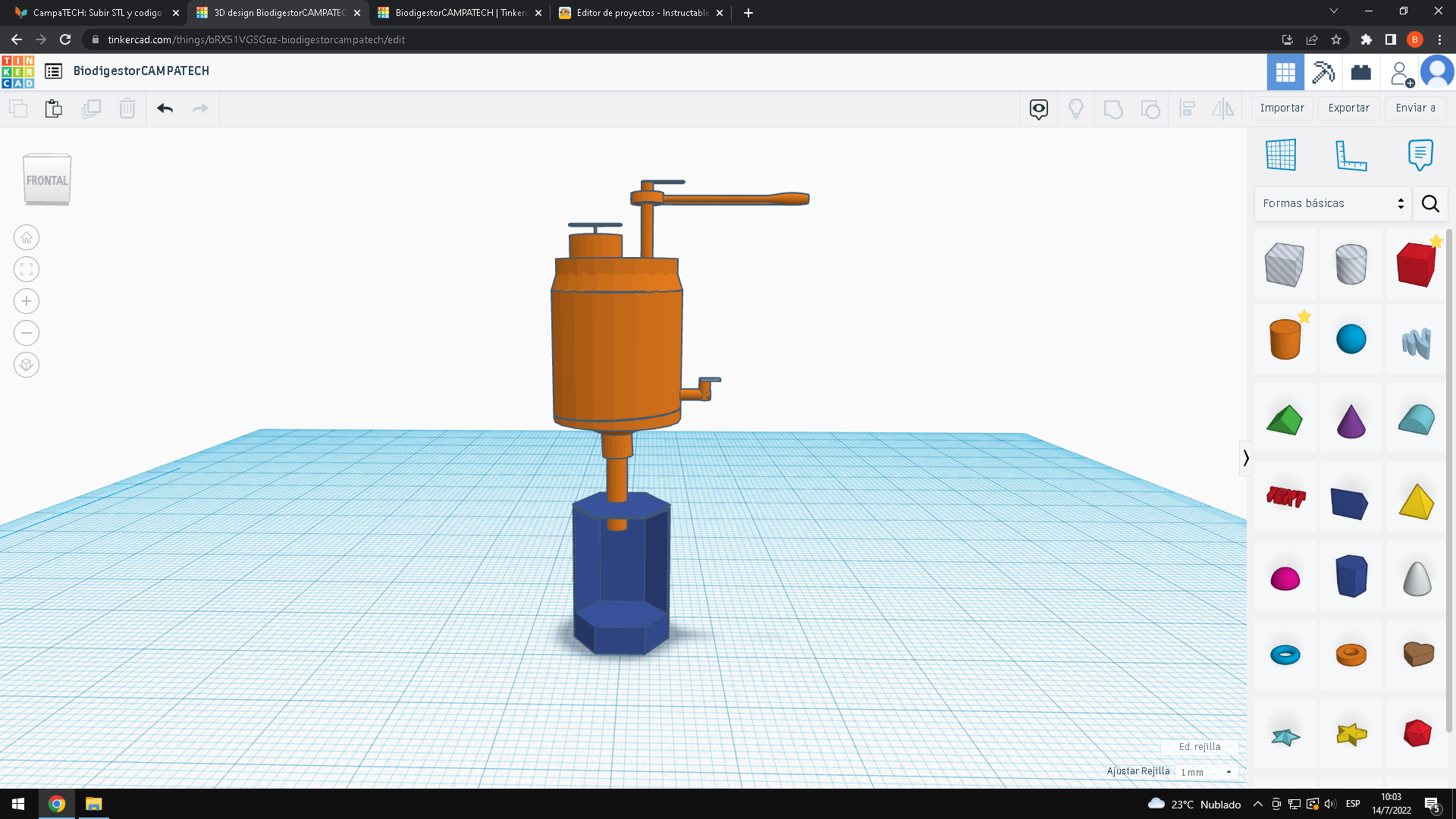Switch to 3D design grid view
The width and height of the screenshot is (1456, 819).
1285,72
